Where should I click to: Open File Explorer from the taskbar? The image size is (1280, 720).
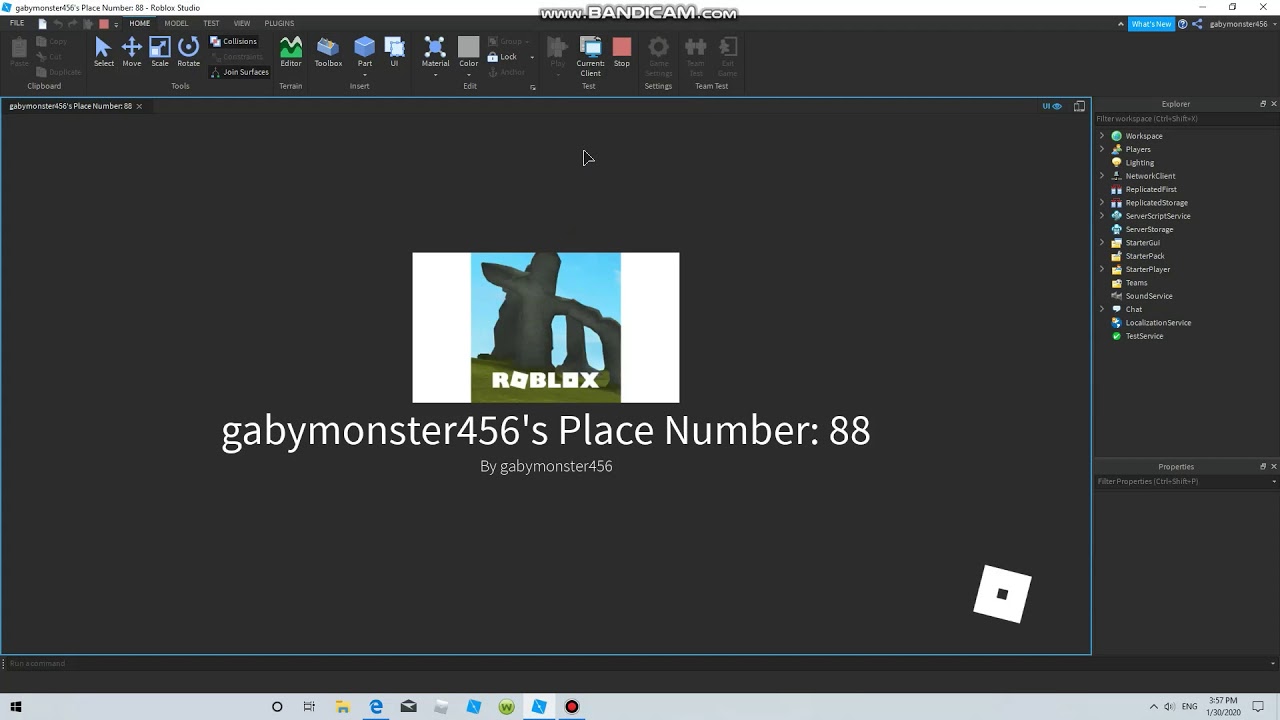tap(342, 707)
